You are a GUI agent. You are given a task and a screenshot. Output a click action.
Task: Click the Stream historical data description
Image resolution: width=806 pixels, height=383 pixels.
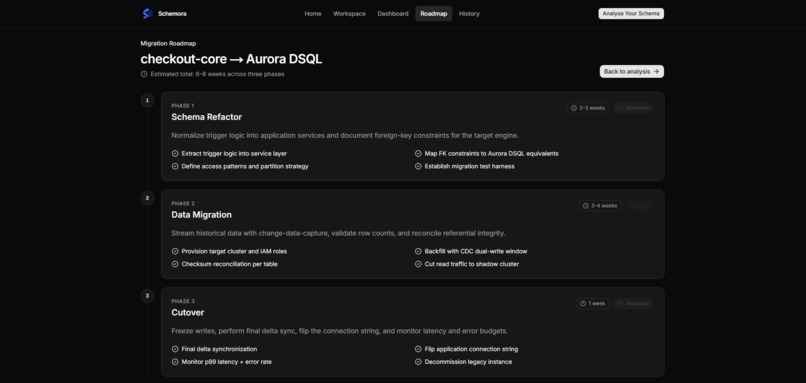(x=338, y=233)
